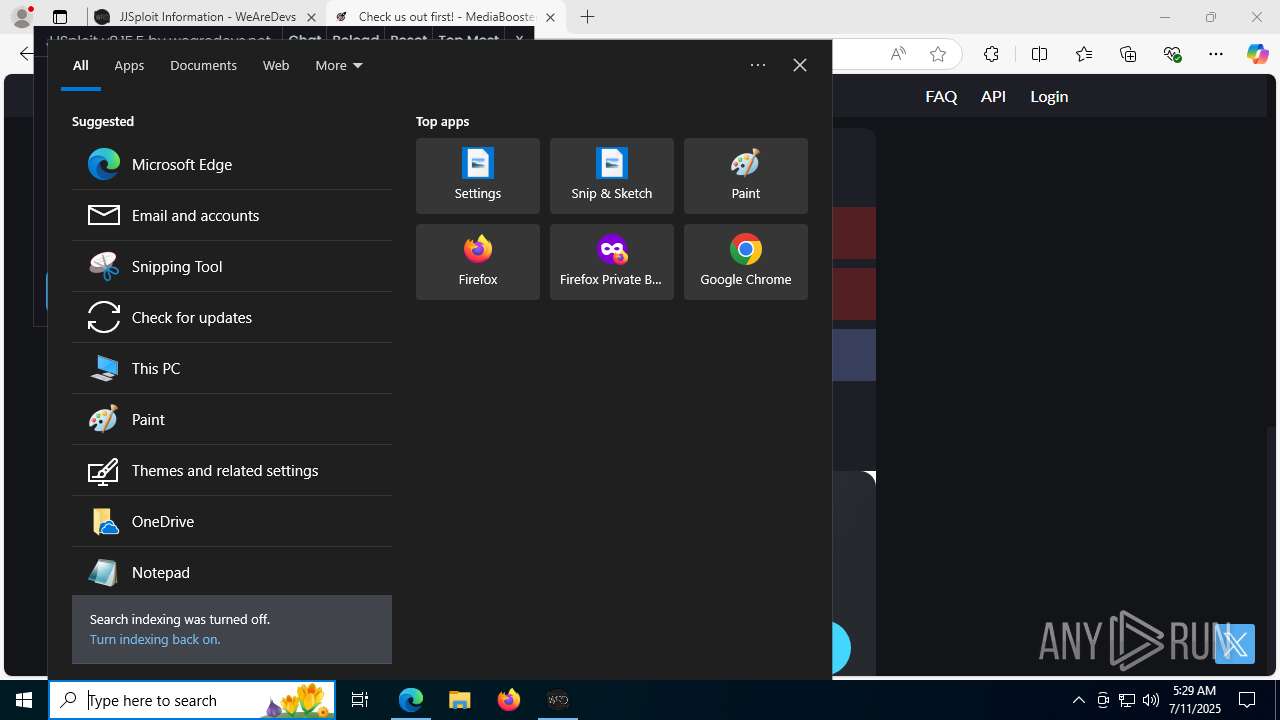This screenshot has width=1280, height=720.
Task: Open the Edge profile icon
Action: coord(21,17)
